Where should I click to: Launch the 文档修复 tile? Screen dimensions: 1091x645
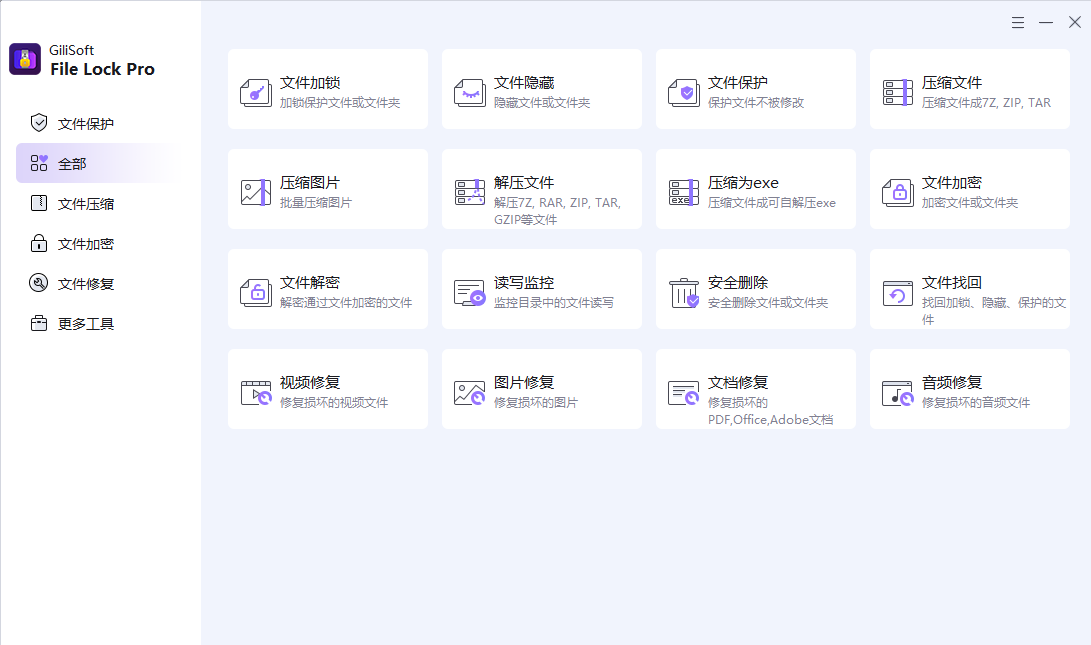[755, 389]
